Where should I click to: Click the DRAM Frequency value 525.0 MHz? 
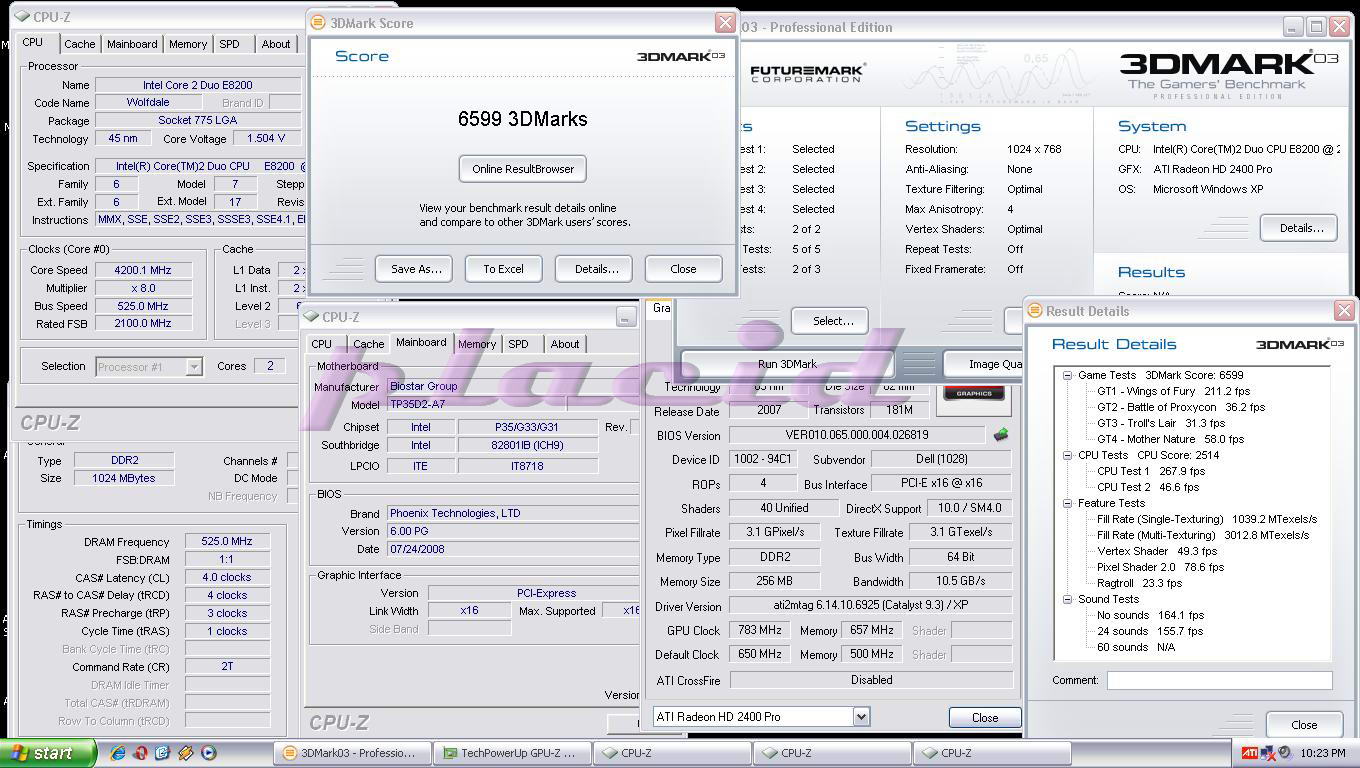[227, 541]
